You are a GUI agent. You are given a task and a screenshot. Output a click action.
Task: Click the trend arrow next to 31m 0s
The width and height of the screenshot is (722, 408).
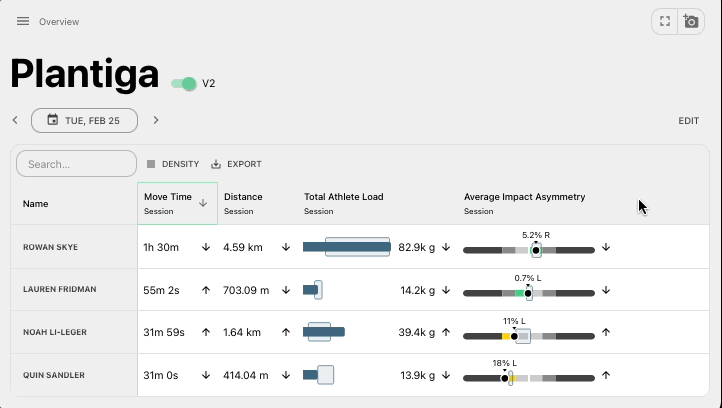206,375
